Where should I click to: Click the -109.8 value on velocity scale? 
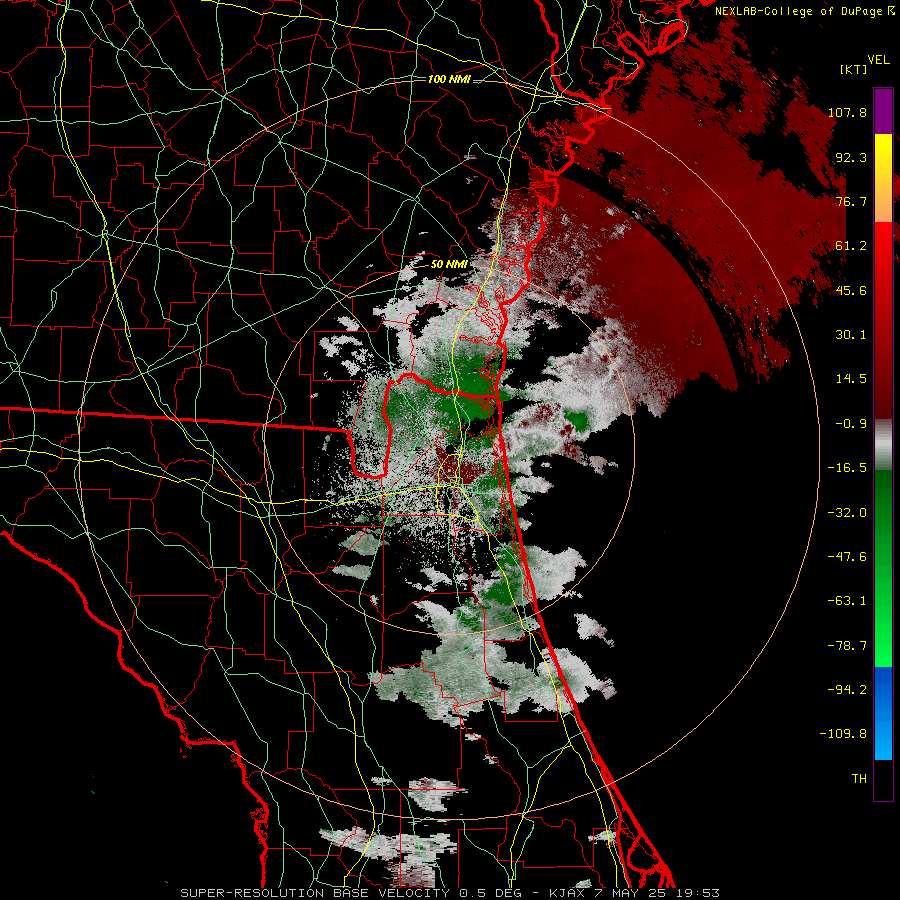click(843, 734)
